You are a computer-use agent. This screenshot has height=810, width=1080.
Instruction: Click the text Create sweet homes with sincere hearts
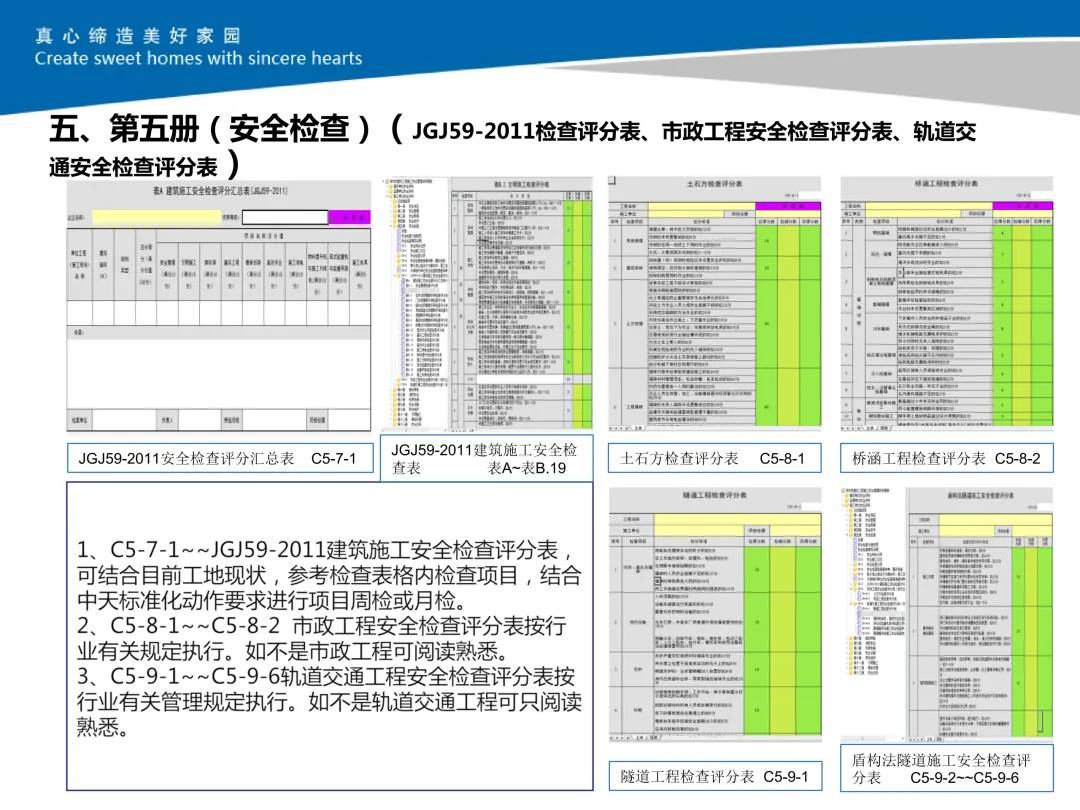click(198, 59)
